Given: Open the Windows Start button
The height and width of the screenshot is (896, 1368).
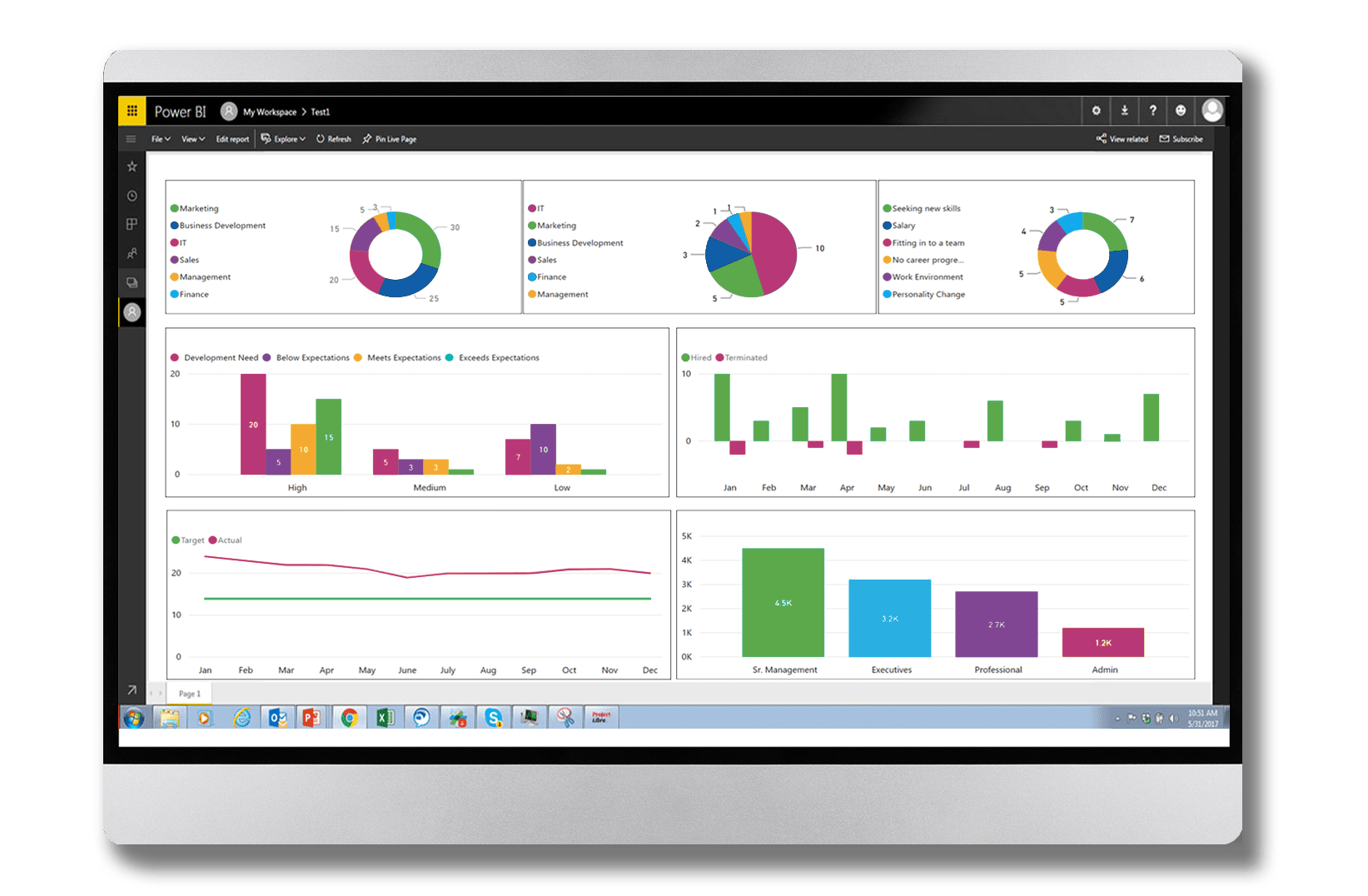Looking at the screenshot, I should click(133, 718).
